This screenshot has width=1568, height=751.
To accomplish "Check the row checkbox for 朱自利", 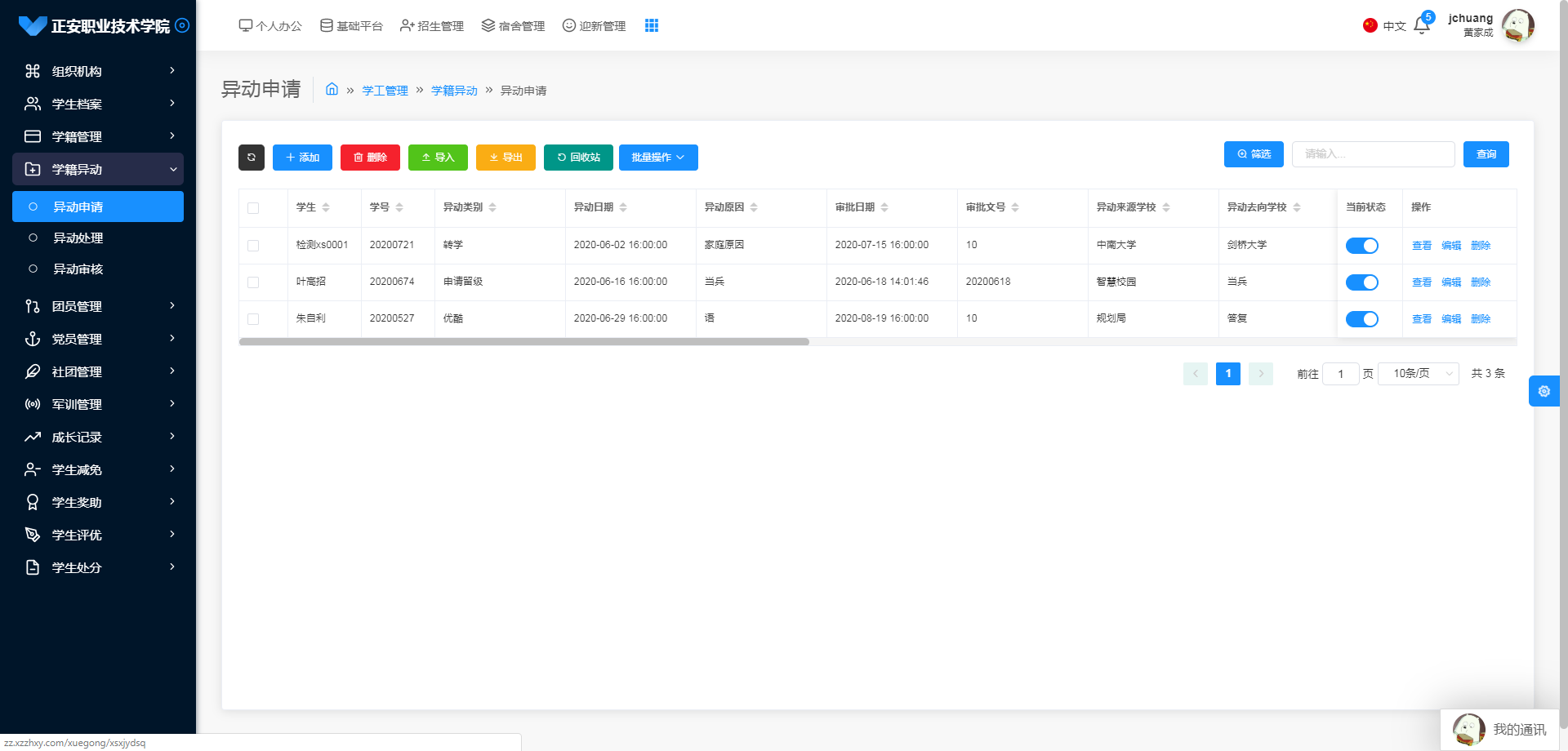I will 253,319.
